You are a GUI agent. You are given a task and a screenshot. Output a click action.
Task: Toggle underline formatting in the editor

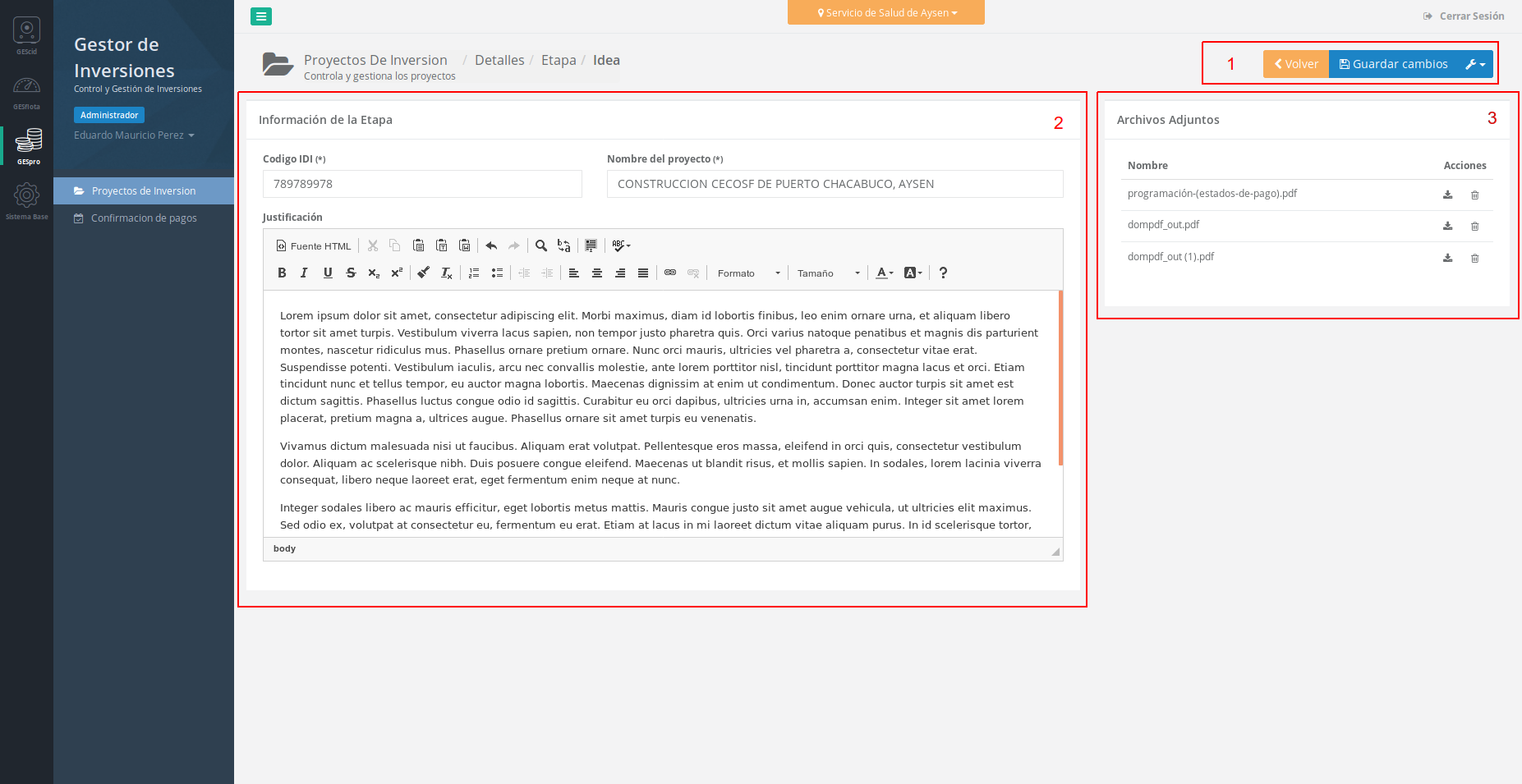pyautogui.click(x=328, y=273)
